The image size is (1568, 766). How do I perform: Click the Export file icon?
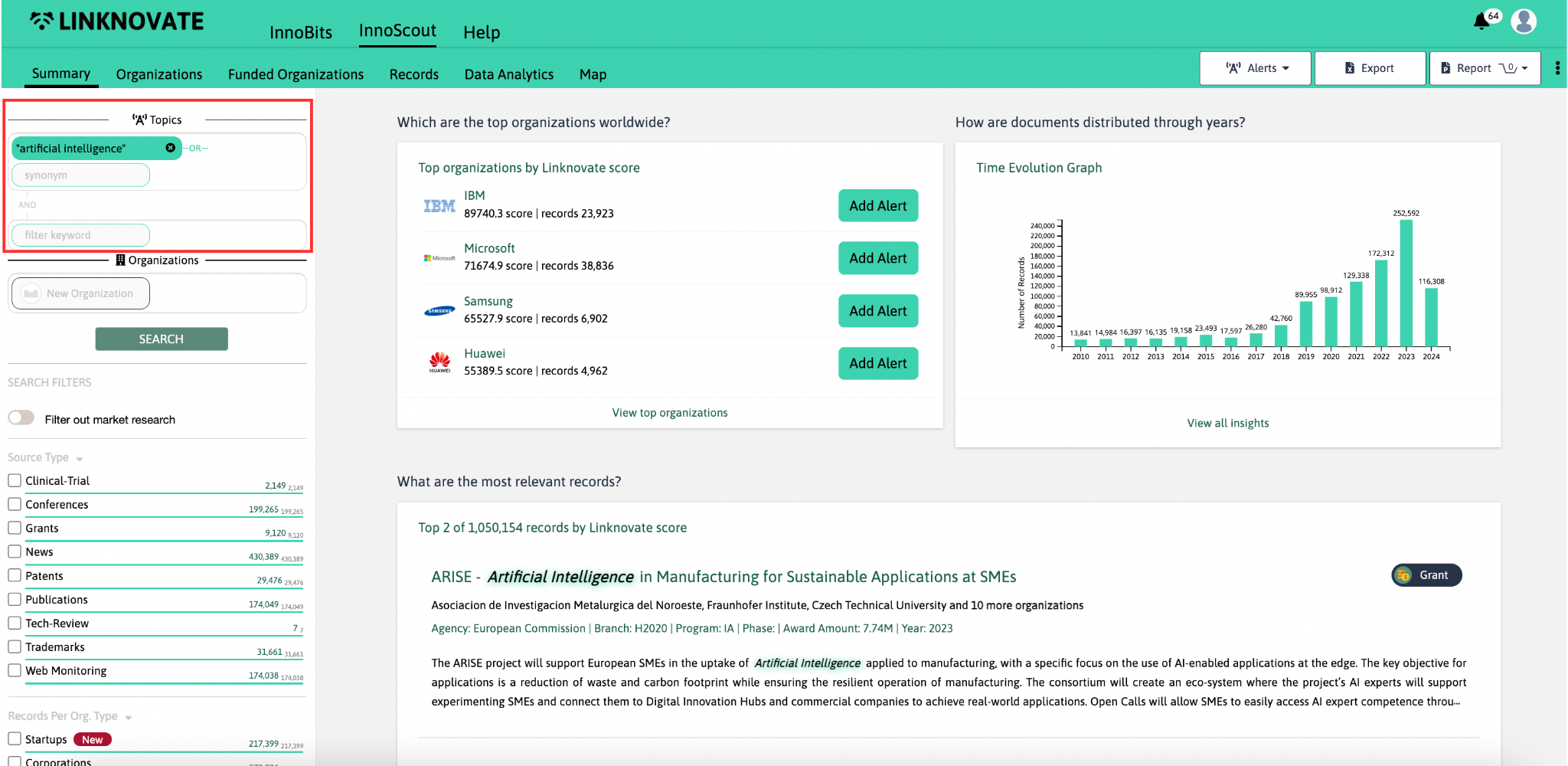(x=1350, y=68)
